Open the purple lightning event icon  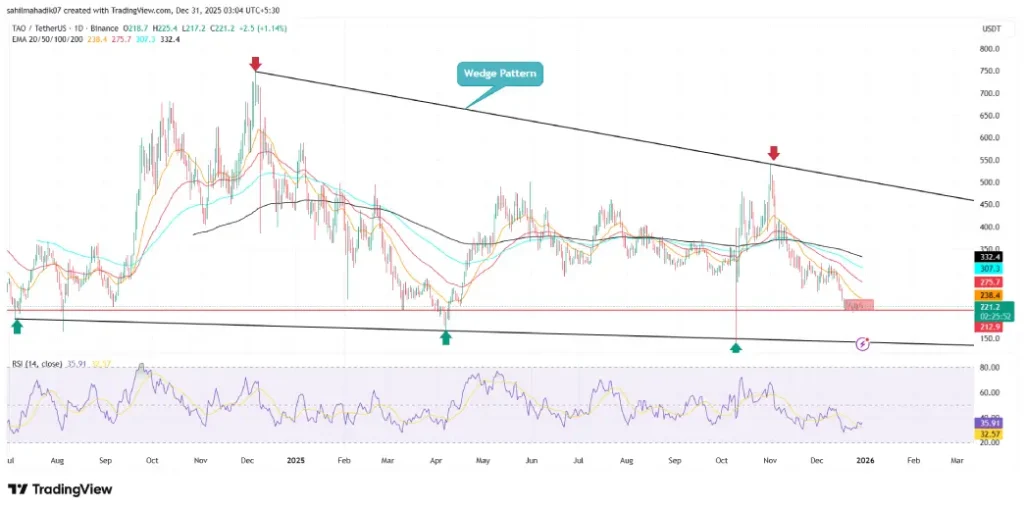[x=864, y=343]
